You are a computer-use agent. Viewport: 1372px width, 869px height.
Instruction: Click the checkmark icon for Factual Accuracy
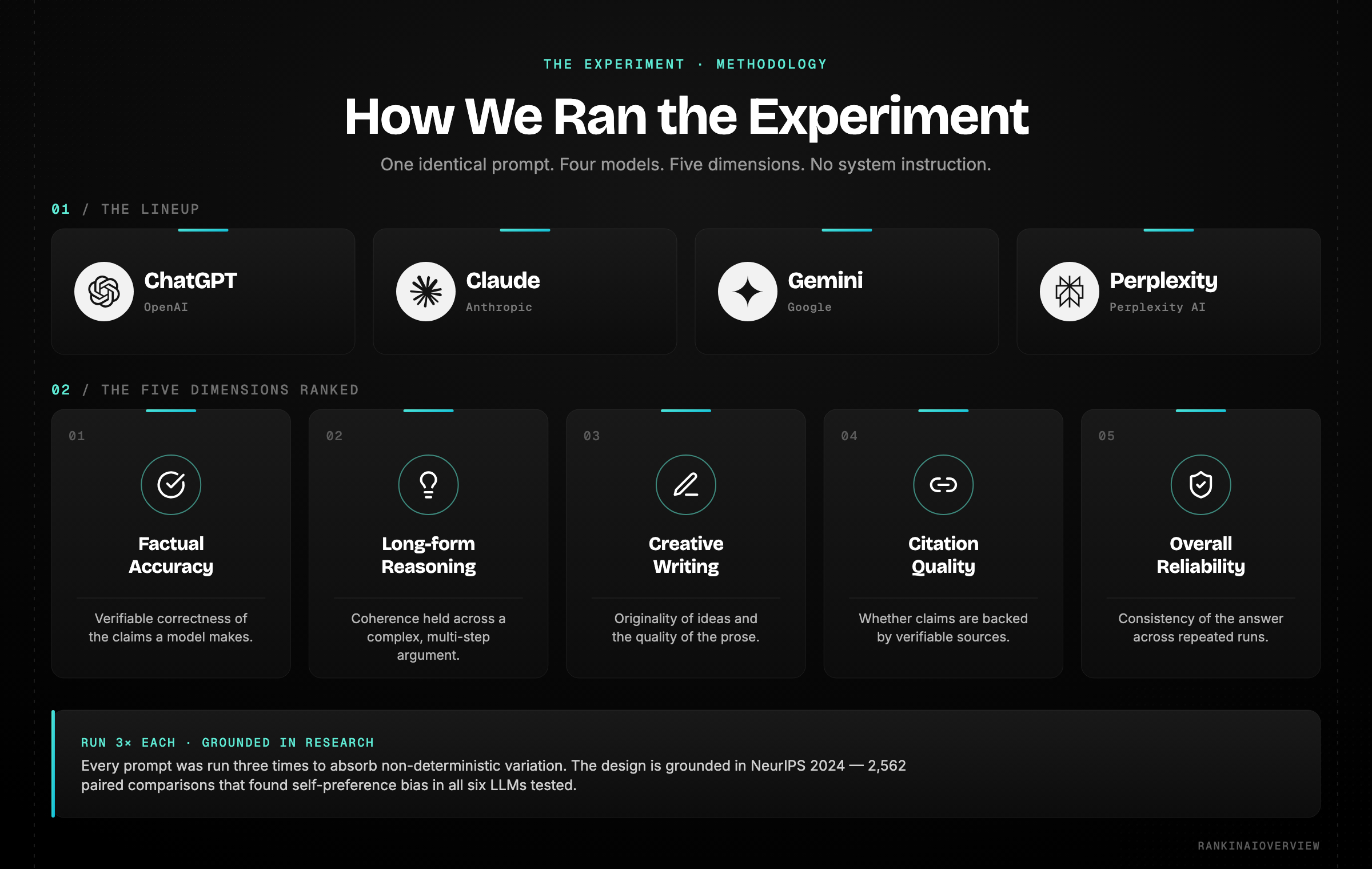[x=171, y=485]
